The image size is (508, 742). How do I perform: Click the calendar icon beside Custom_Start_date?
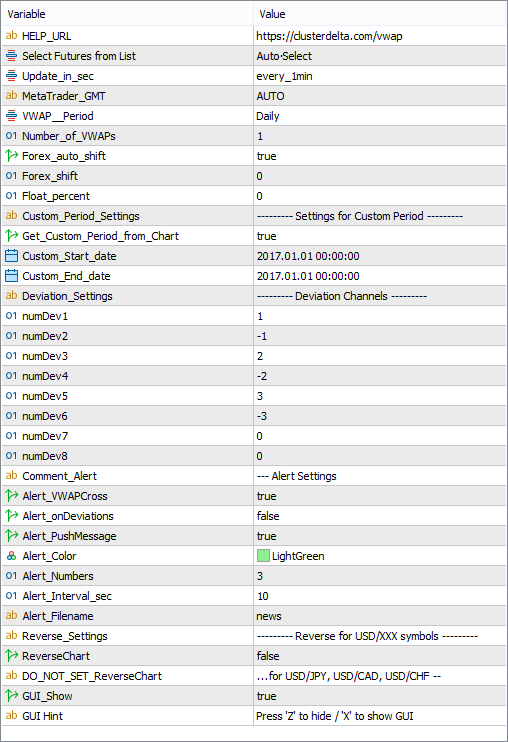[x=11, y=256]
